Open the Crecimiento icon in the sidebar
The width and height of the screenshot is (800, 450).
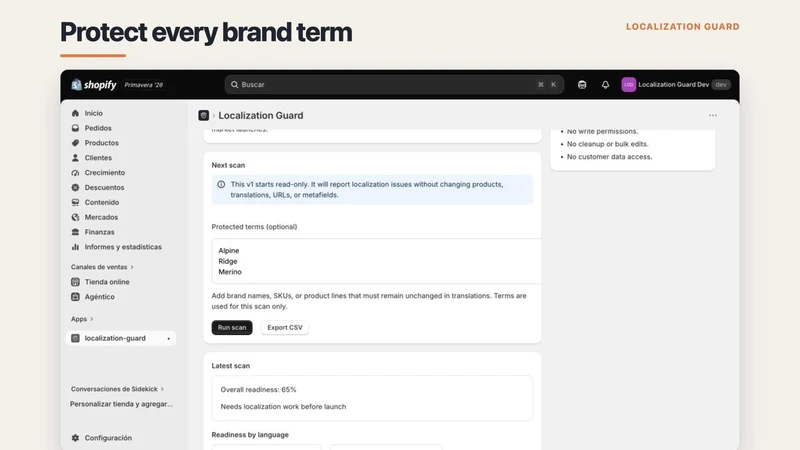click(x=76, y=172)
